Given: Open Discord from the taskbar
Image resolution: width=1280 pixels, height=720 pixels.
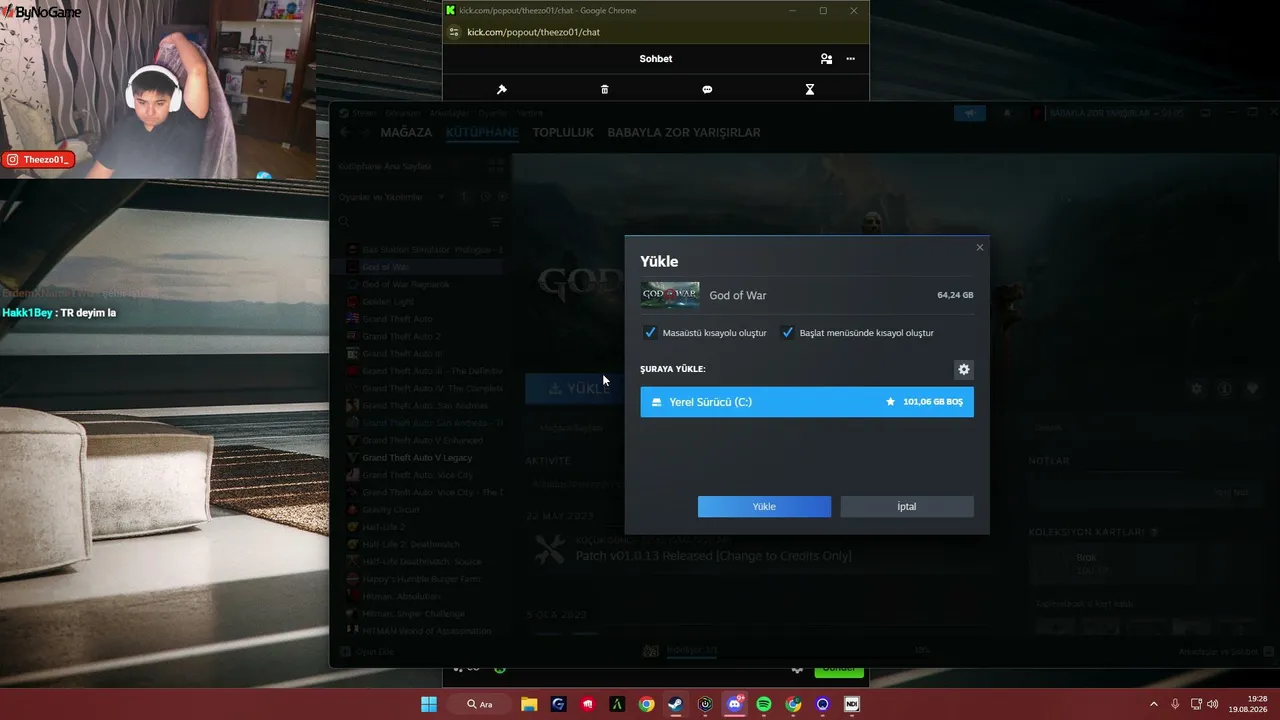Looking at the screenshot, I should point(735,704).
